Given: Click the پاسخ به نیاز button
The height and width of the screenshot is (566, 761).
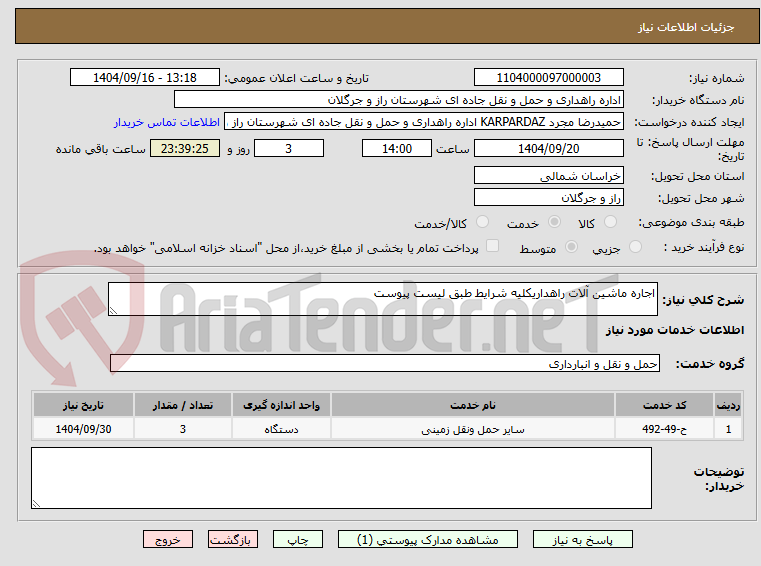Looking at the screenshot, I should 582,539.
